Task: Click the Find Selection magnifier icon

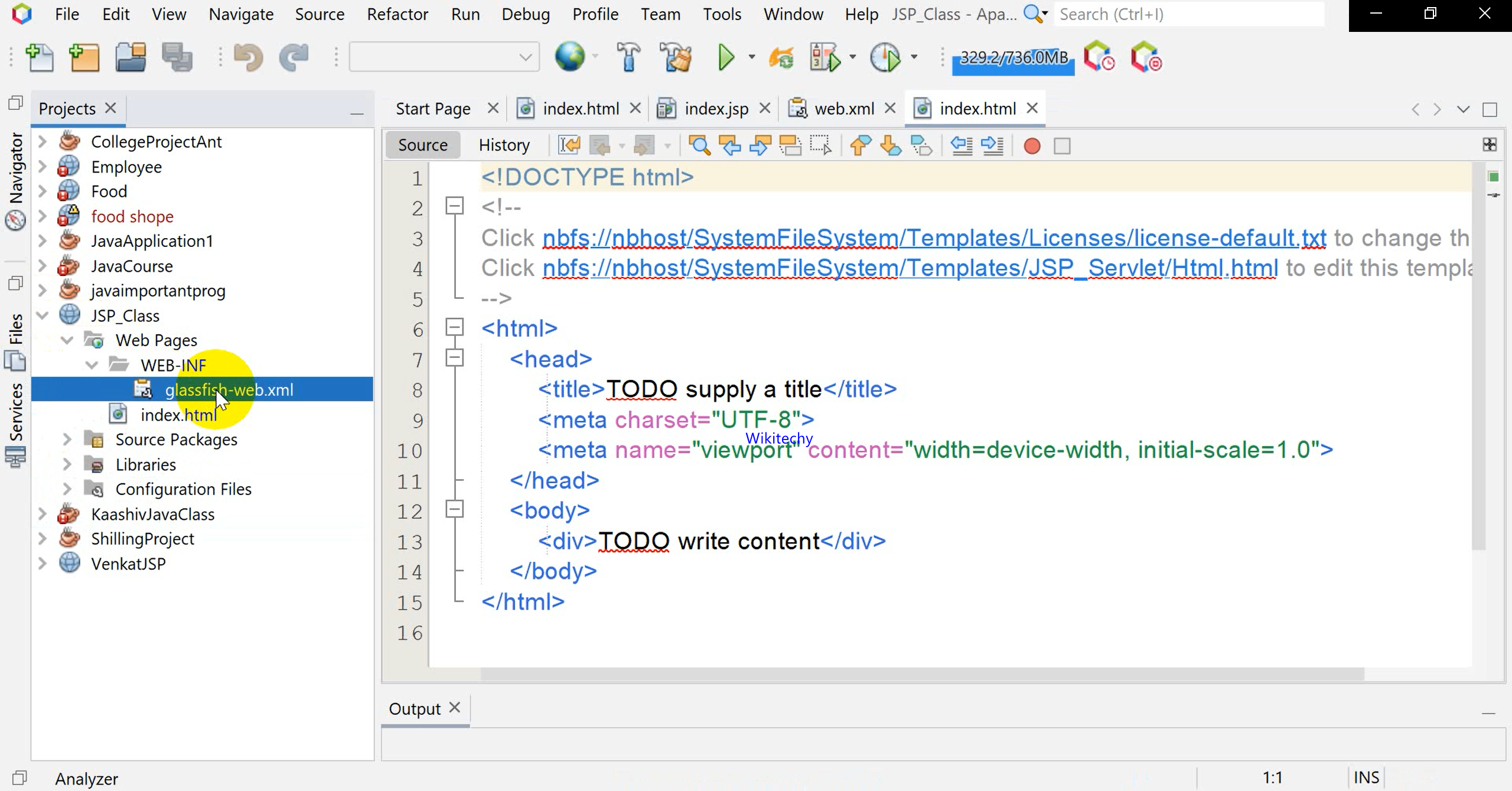Action: pyautogui.click(x=699, y=145)
